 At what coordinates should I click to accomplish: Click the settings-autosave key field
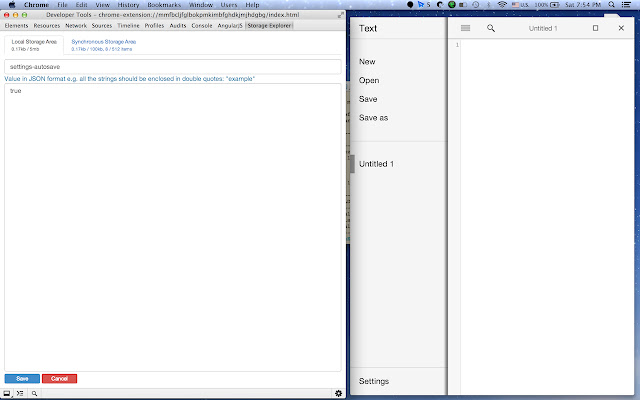(x=173, y=67)
